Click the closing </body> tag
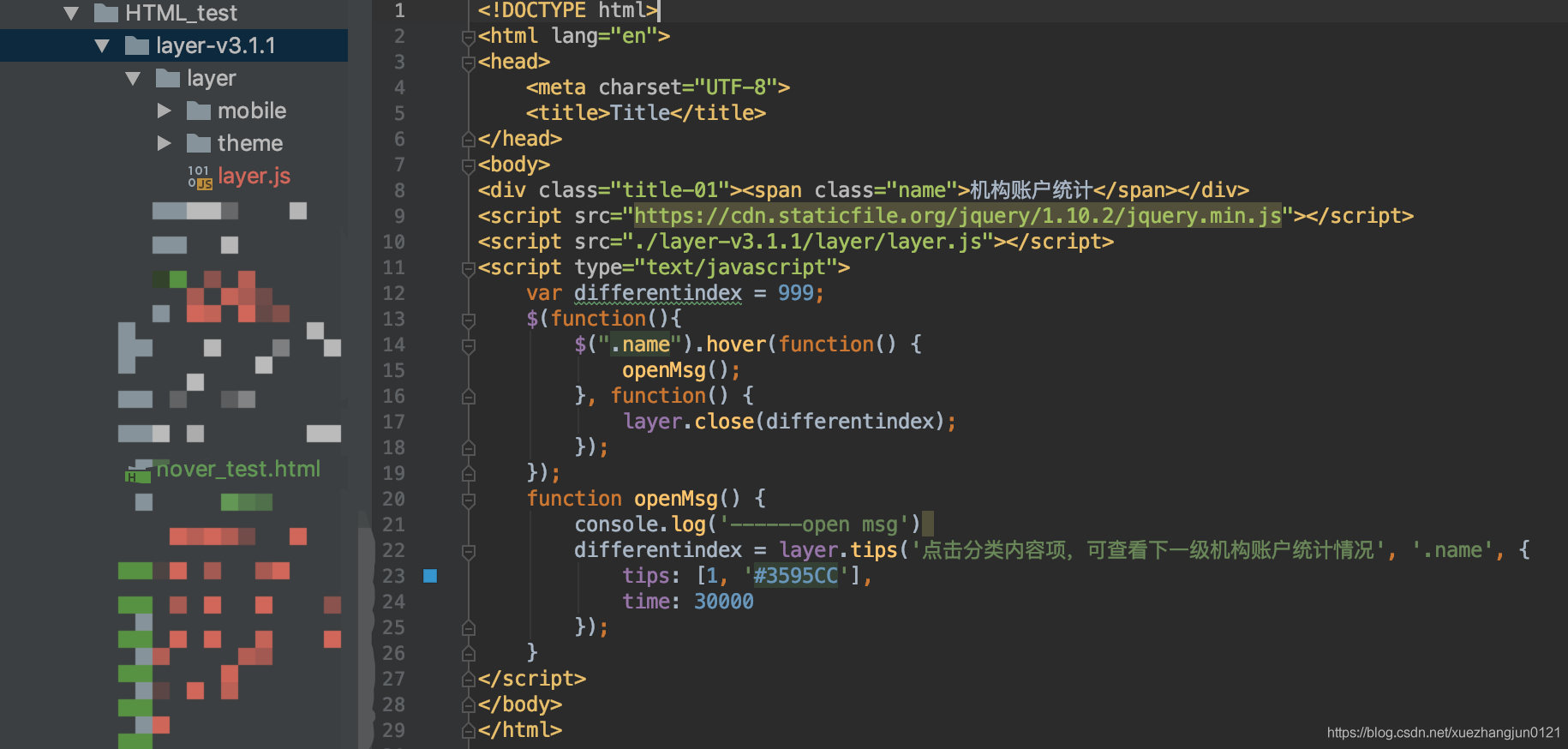Screen dimensions: 1568x749 click(x=520, y=704)
